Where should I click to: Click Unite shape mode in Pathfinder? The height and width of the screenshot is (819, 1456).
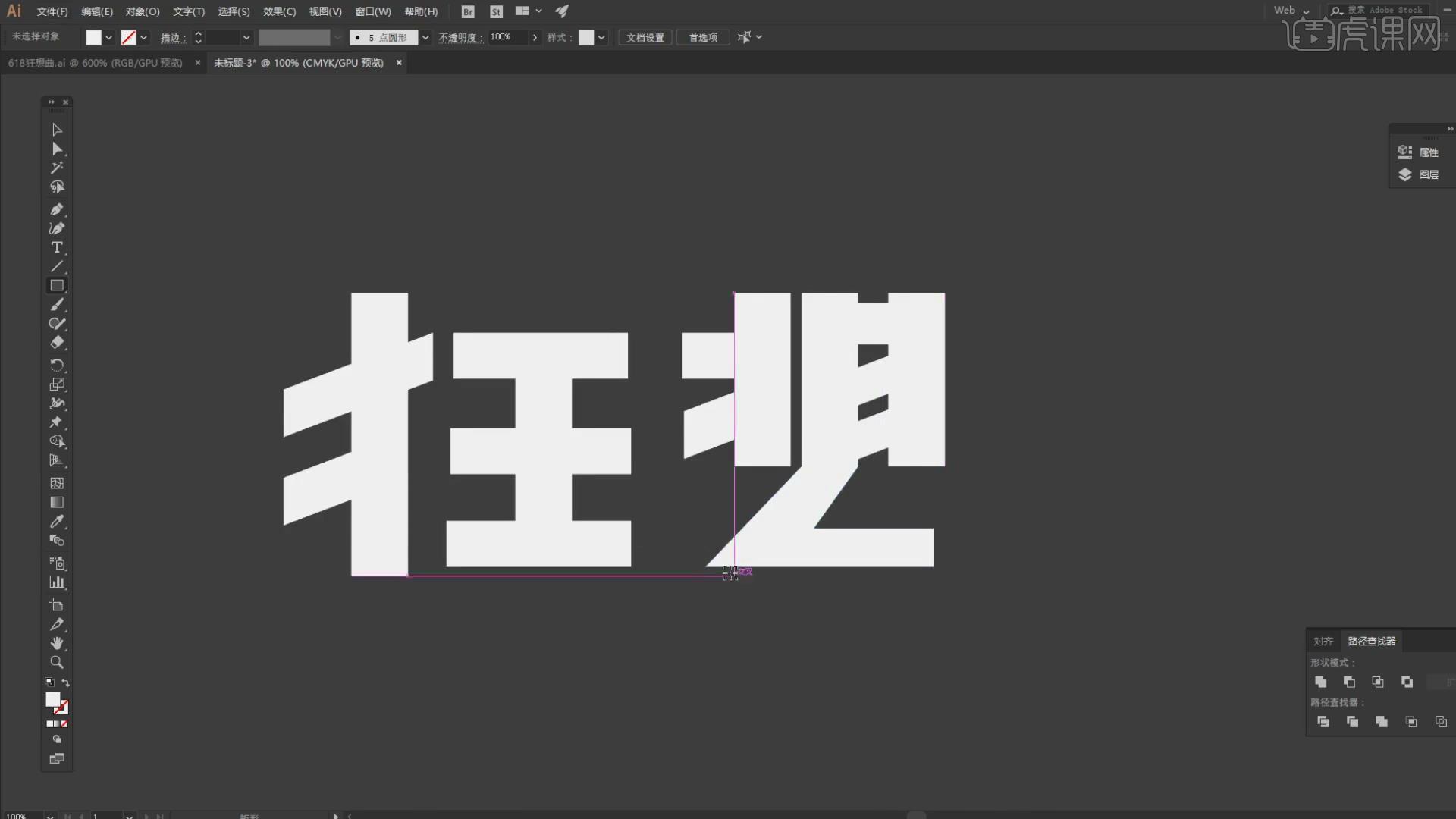point(1321,682)
